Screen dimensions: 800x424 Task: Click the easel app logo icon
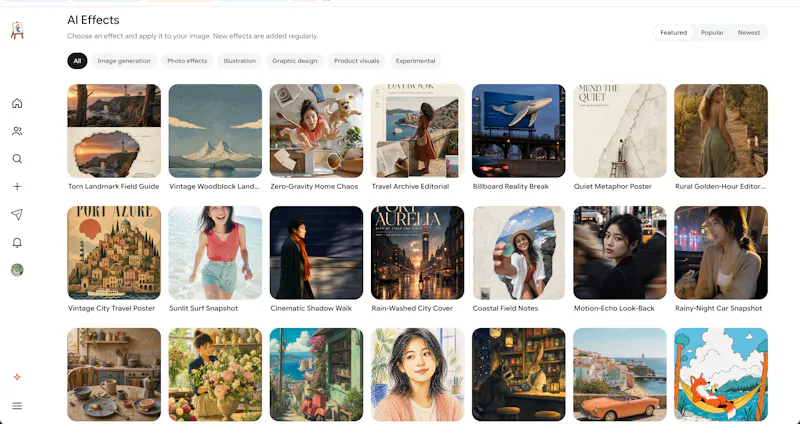coord(17,30)
